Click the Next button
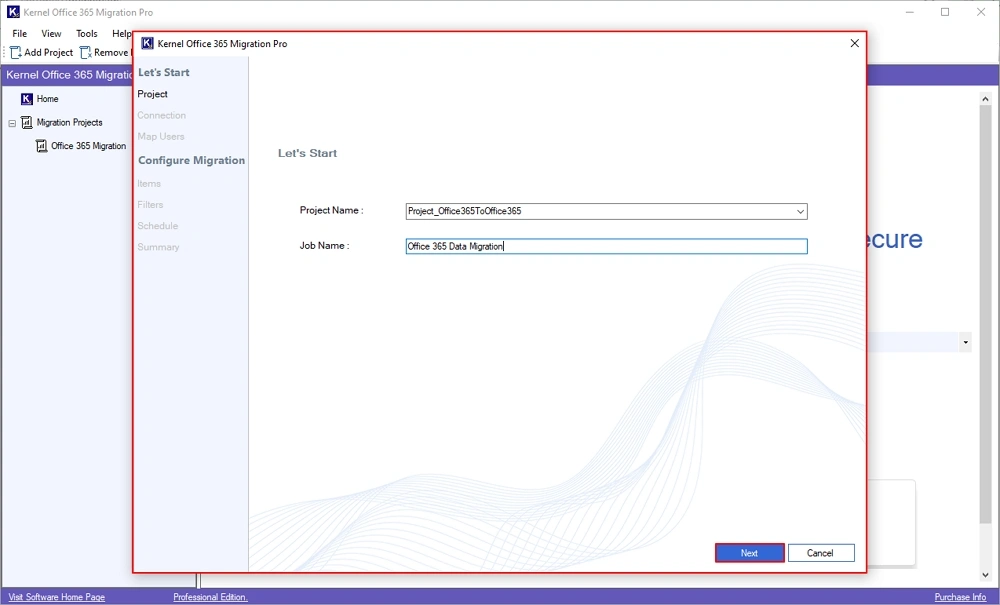1000x605 pixels. tap(749, 552)
